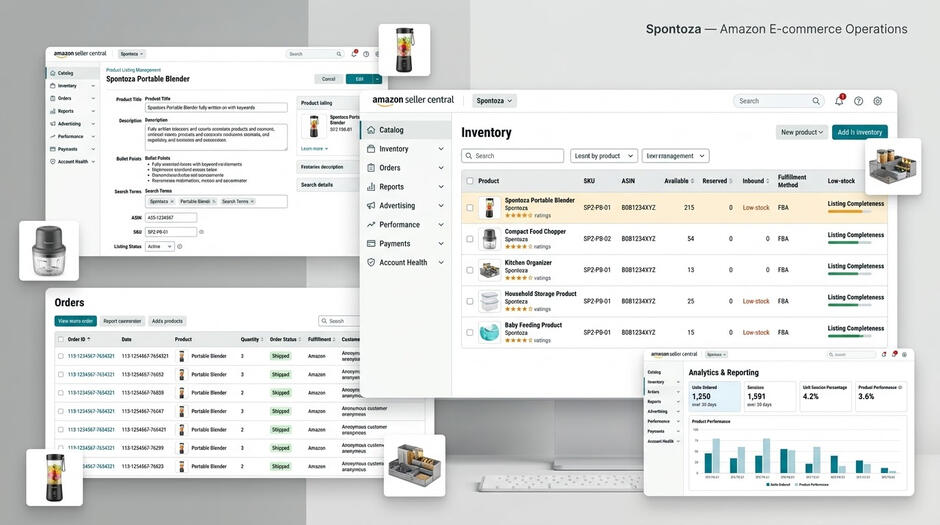Click notification bell in listing editor window
Screen dimensions: 940x525
pyautogui.click(x=354, y=53)
